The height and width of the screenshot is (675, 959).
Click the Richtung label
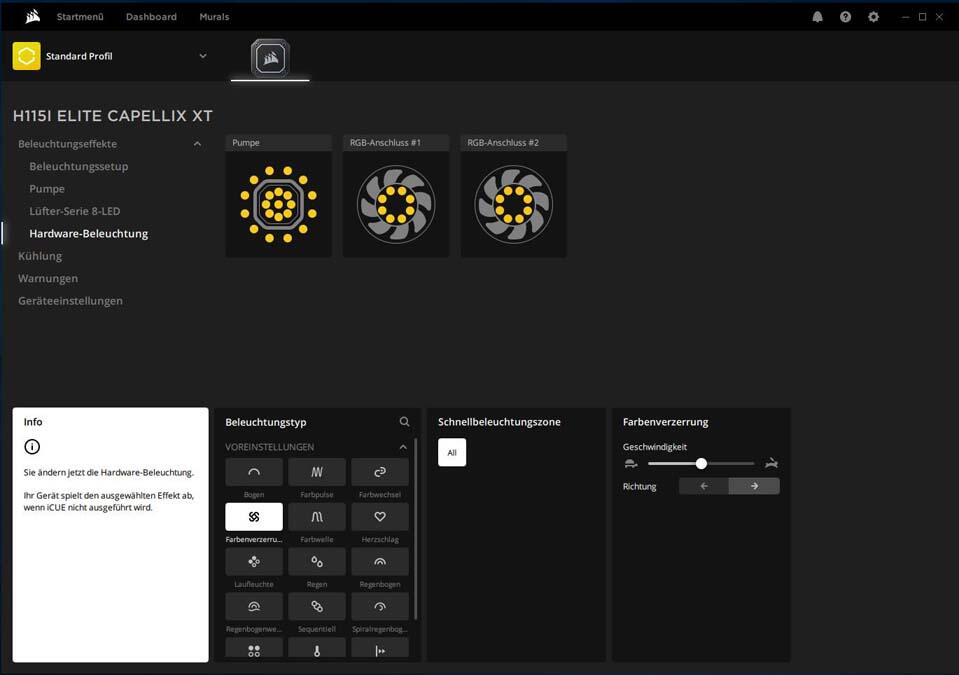[x=639, y=486]
